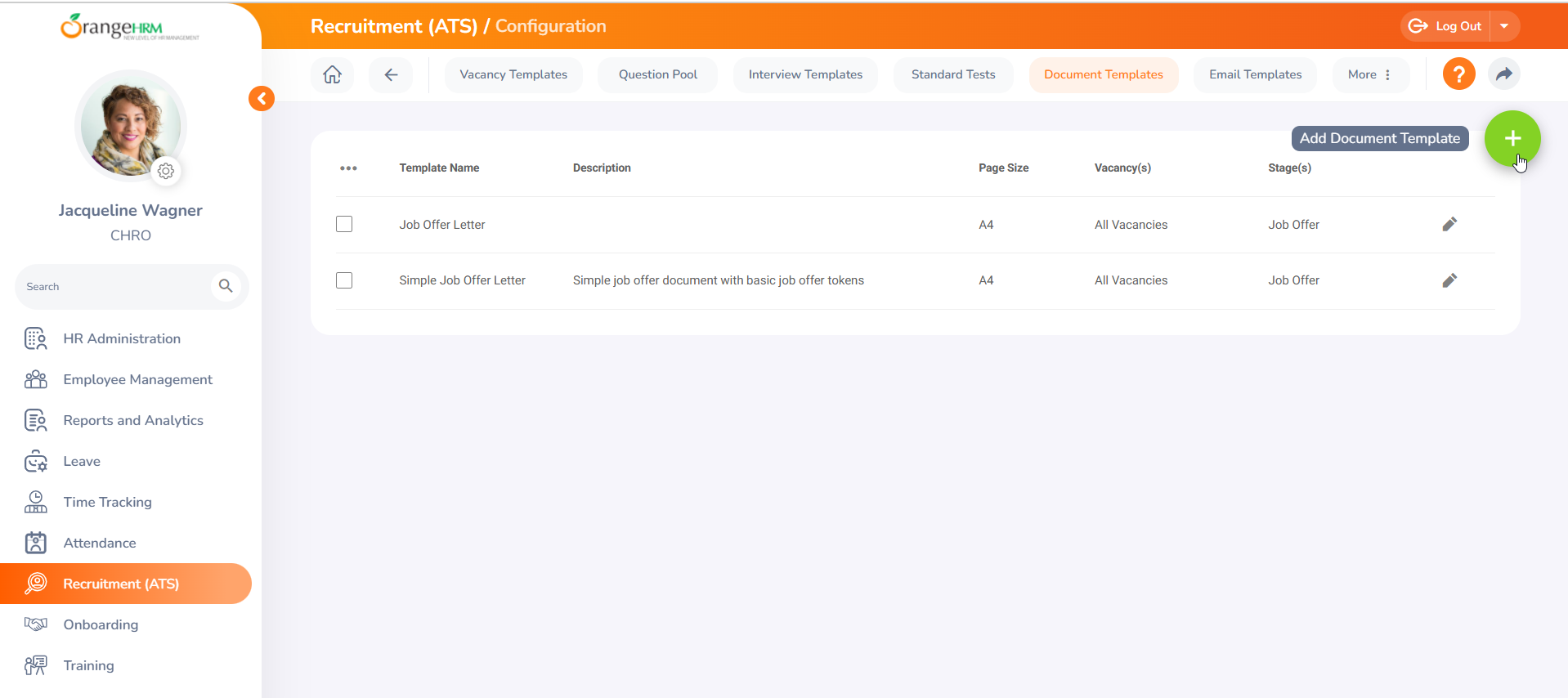Viewport: 1568px width, 698px height.
Task: Click the Description column header
Action: click(602, 168)
